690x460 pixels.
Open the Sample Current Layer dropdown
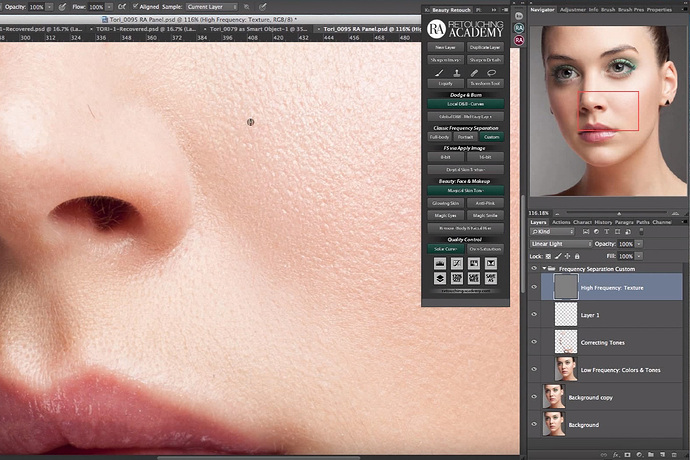(212, 7)
